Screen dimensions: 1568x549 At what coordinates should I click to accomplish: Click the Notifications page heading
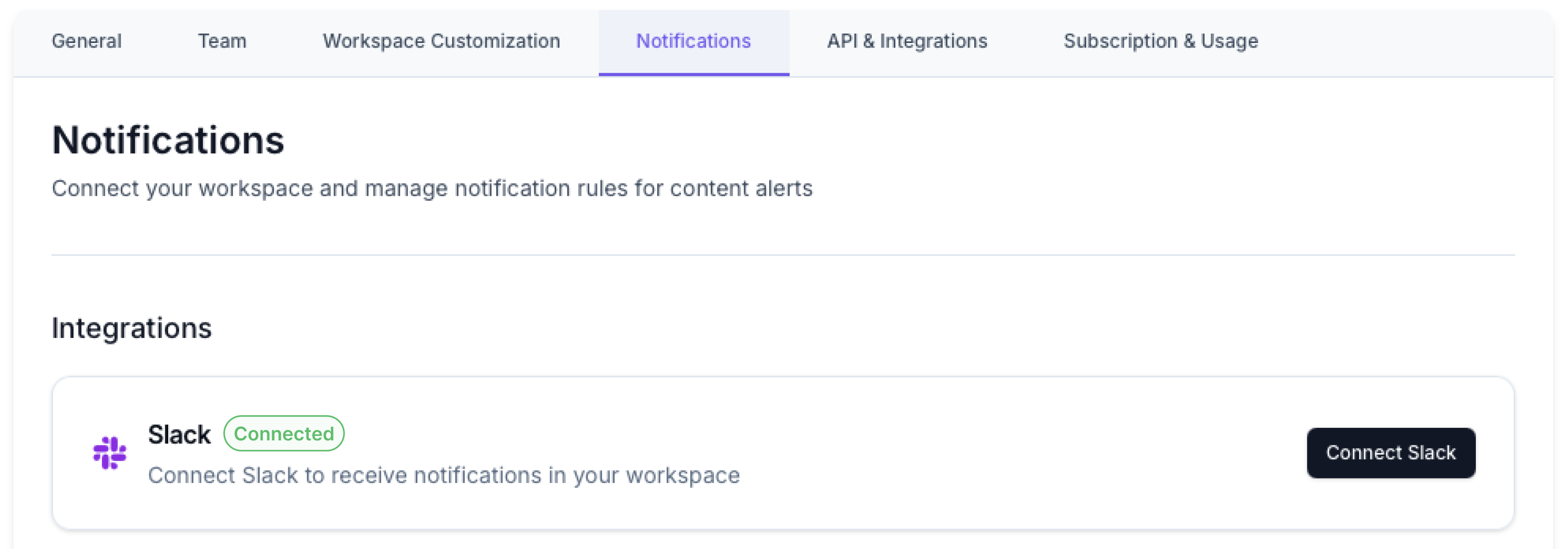(168, 140)
